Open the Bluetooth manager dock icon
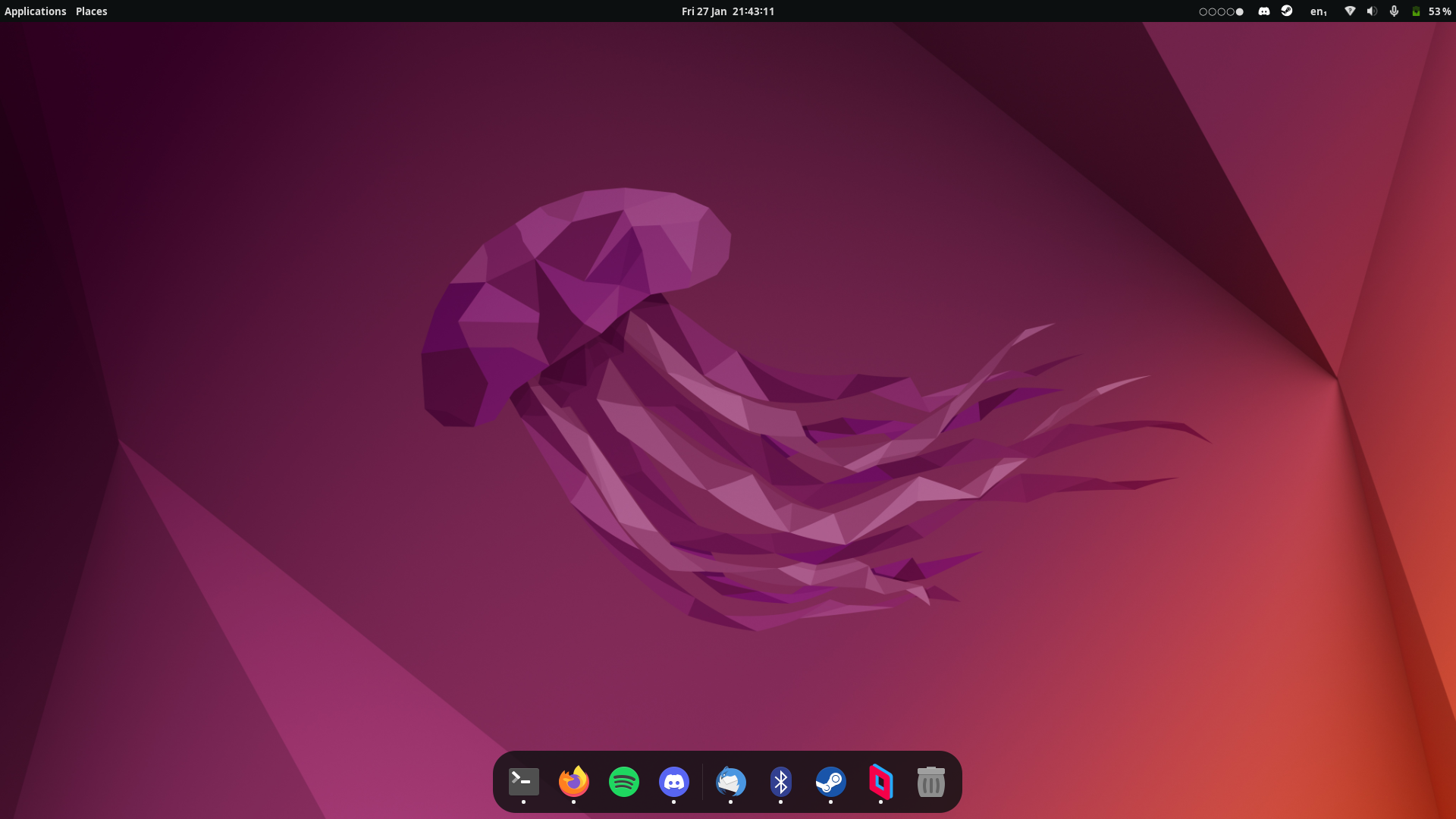The width and height of the screenshot is (1456, 819). 780,782
